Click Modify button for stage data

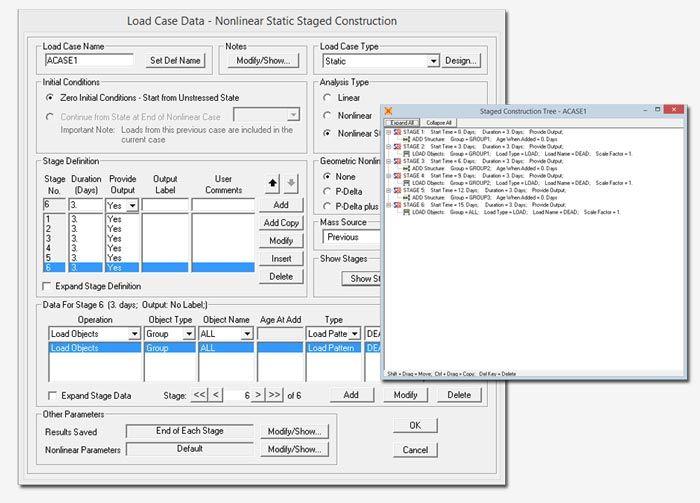[405, 395]
